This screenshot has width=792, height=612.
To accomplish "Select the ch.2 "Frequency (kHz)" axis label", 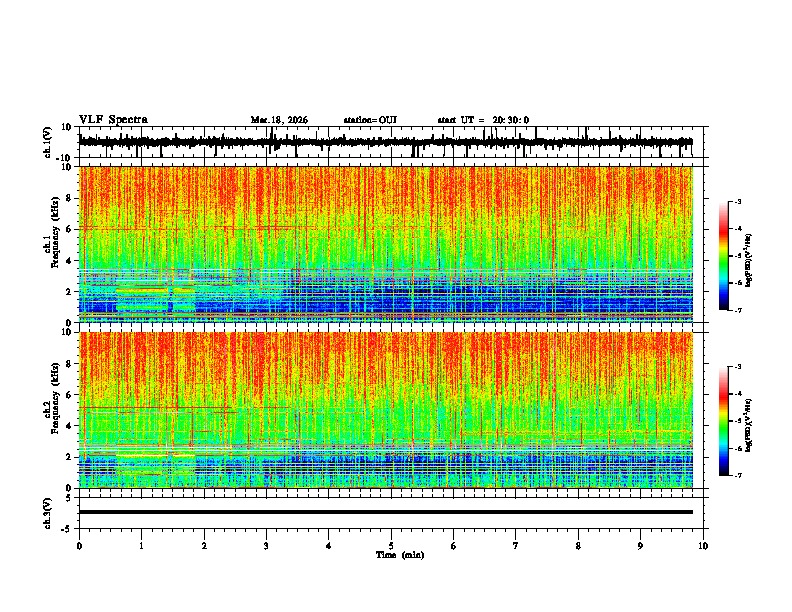I will [x=56, y=398].
